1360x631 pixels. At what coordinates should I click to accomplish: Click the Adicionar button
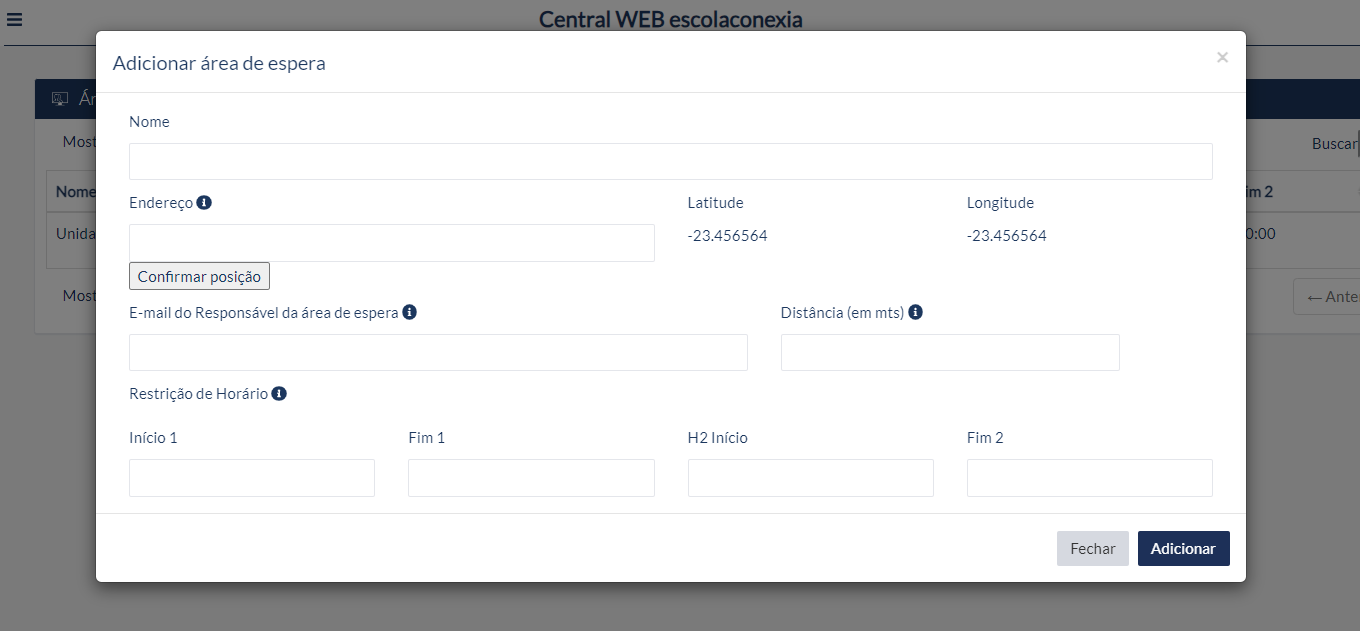click(x=1184, y=548)
